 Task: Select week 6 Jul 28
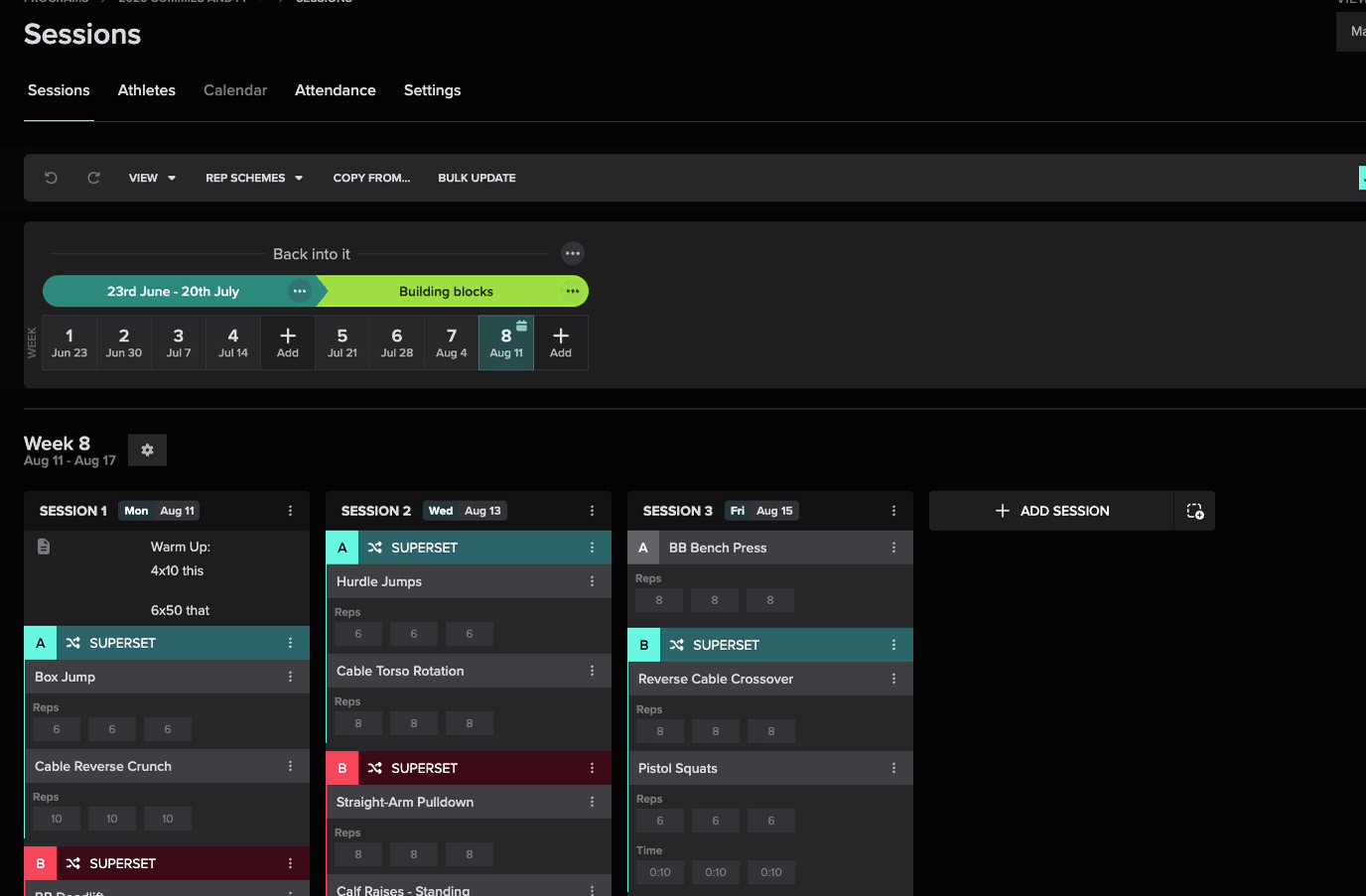[397, 342]
